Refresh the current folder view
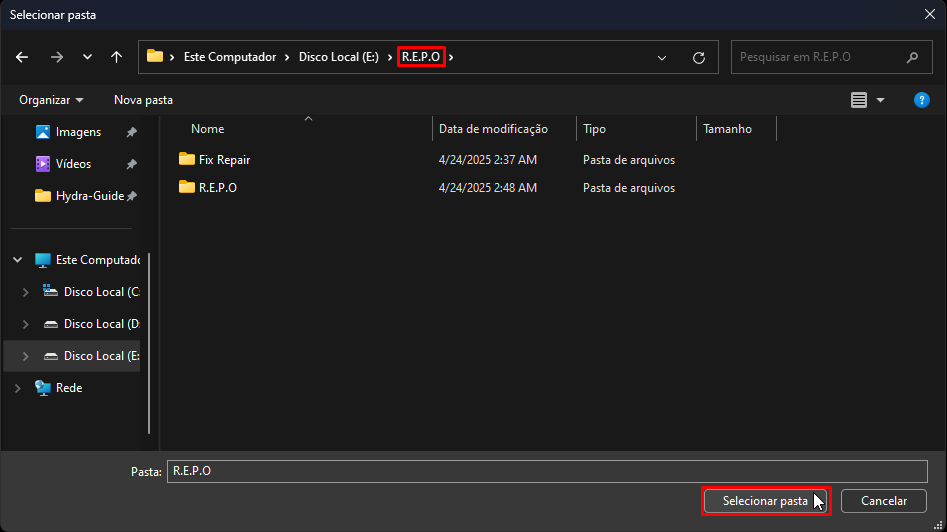Viewport: 947px width, 532px height. [x=699, y=57]
